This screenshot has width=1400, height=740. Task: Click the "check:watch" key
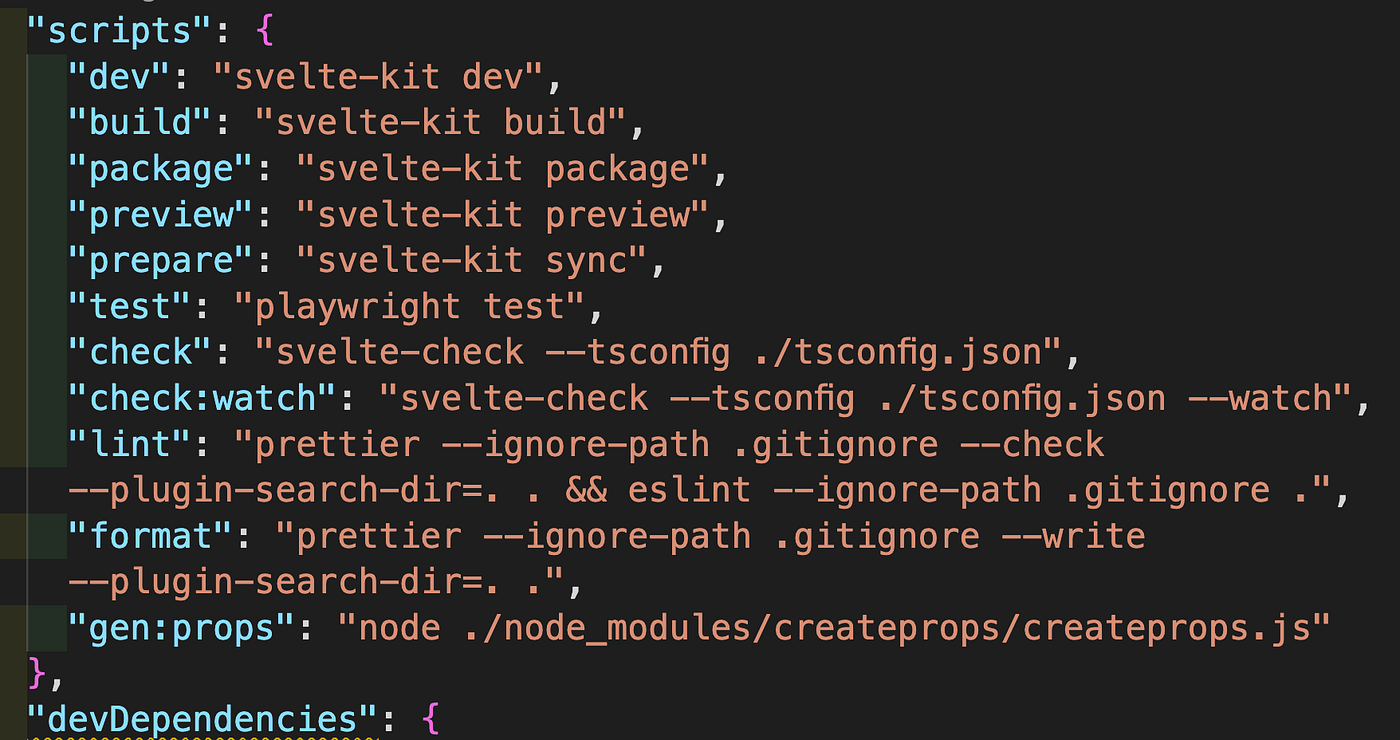coord(203,399)
